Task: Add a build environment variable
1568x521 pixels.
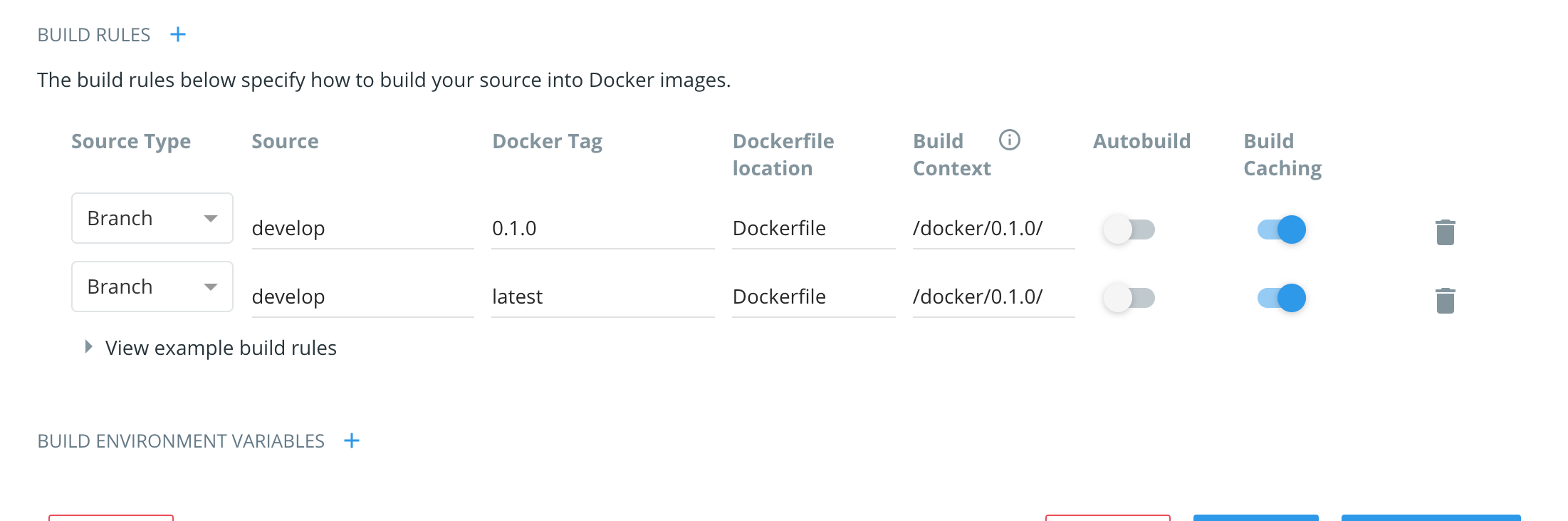Action: coord(352,440)
